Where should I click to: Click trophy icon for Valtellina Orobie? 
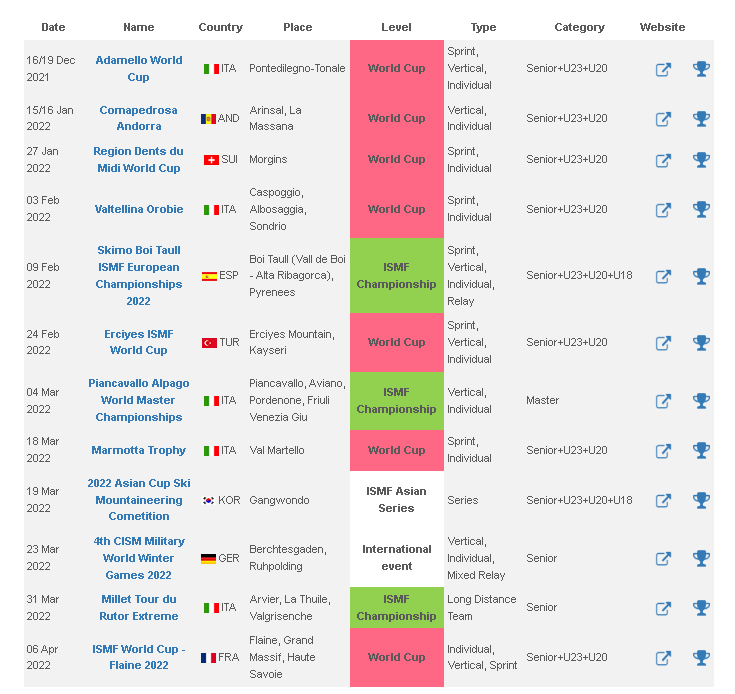click(x=701, y=209)
